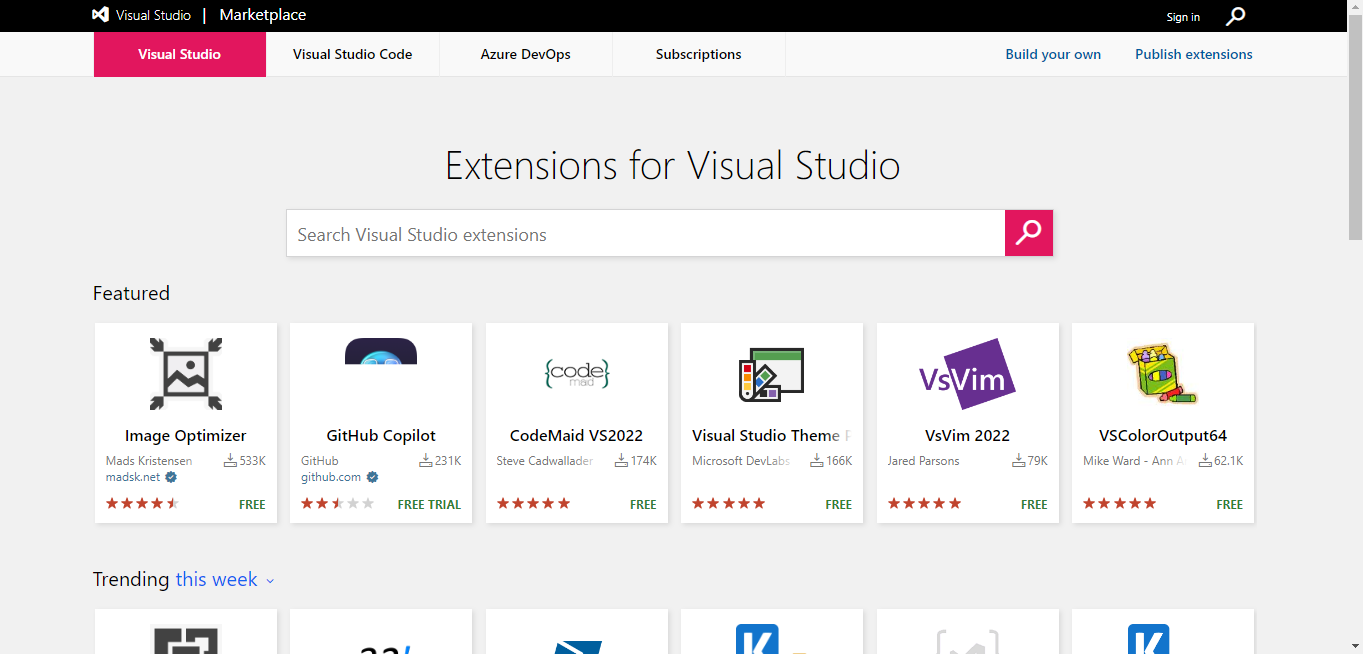Click the download icon beside 62.1K
Image resolution: width=1363 pixels, height=654 pixels.
(1205, 461)
